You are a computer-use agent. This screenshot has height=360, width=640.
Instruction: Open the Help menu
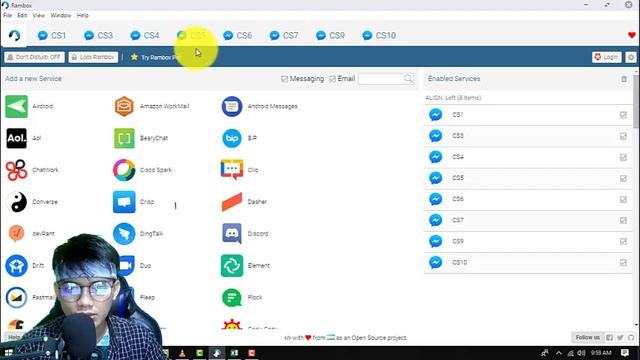click(82, 15)
